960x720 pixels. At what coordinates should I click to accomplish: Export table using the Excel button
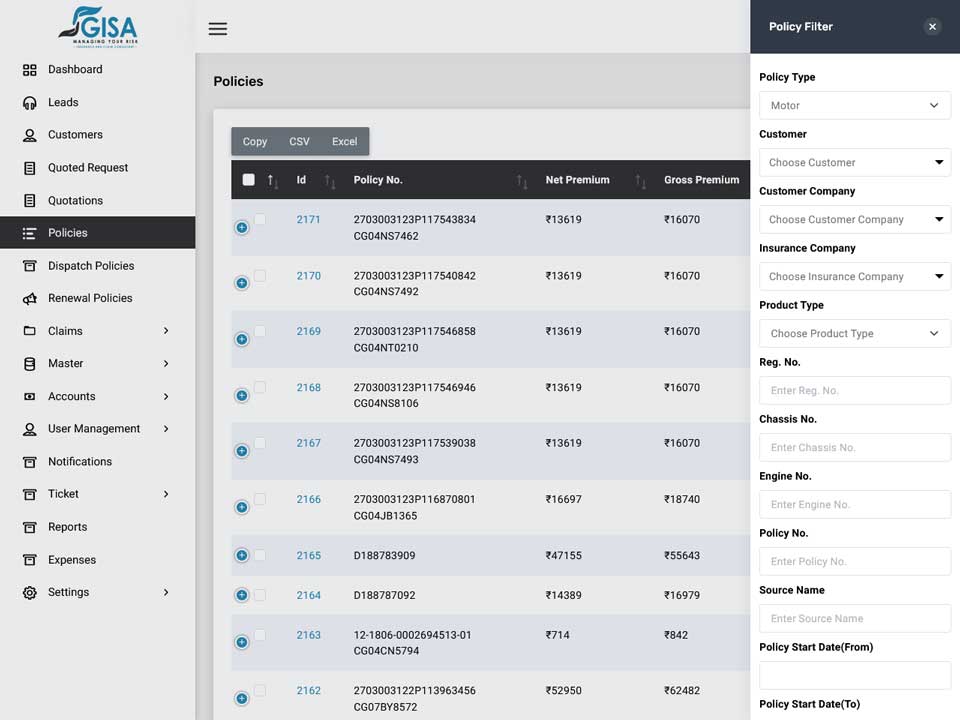[345, 141]
